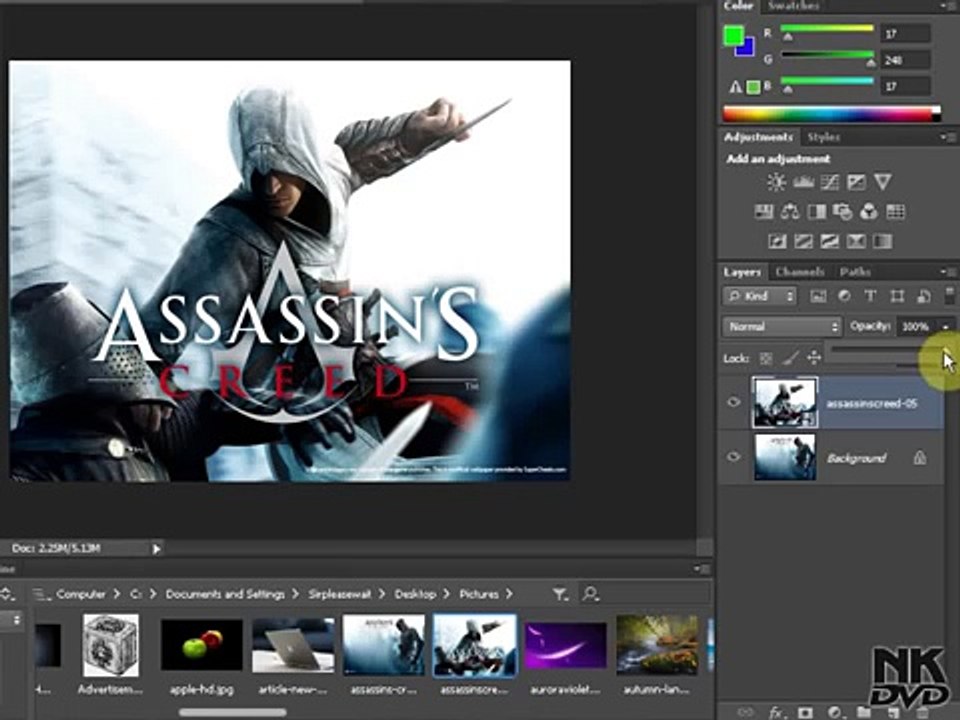Open the Normal blend mode dropdown
This screenshot has height=720, width=960.
click(782, 326)
